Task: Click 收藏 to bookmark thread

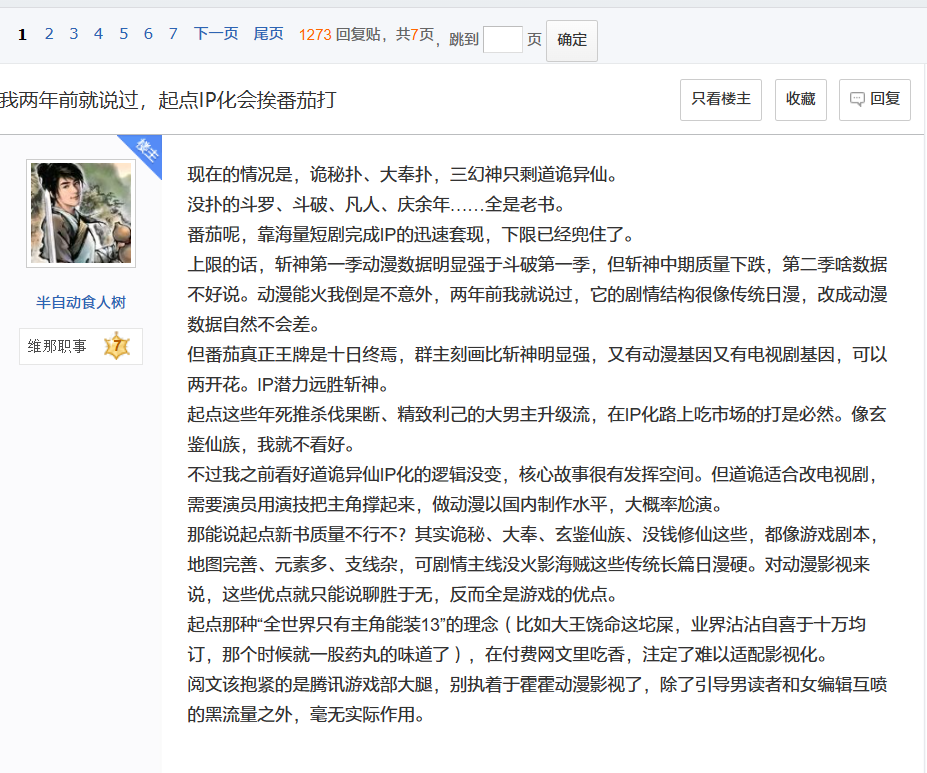Action: click(800, 99)
